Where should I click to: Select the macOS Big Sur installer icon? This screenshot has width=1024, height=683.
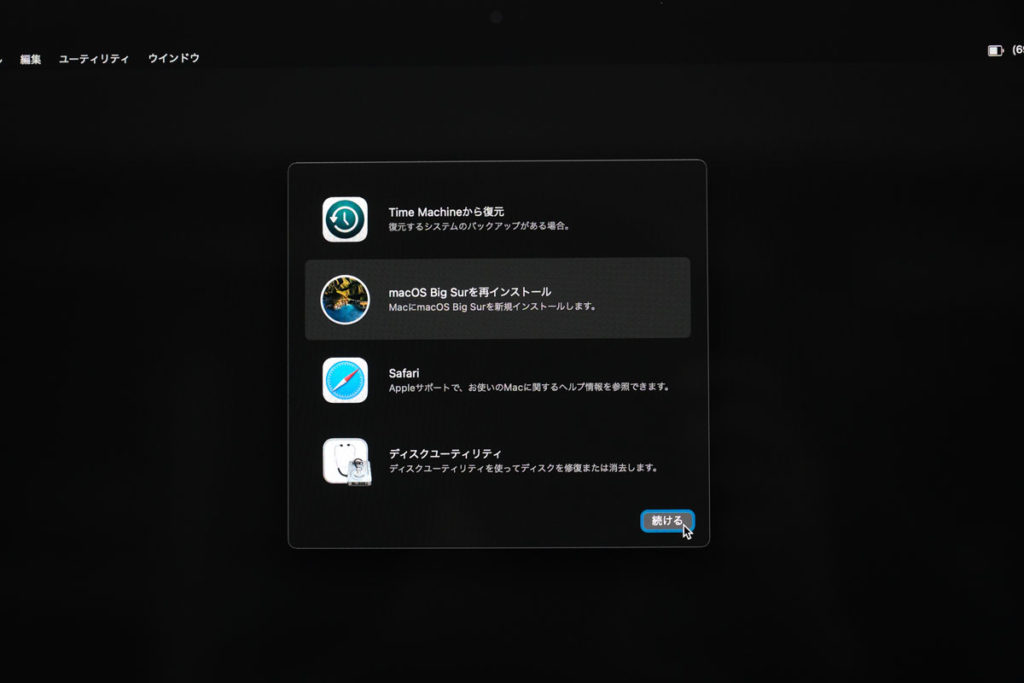click(345, 300)
